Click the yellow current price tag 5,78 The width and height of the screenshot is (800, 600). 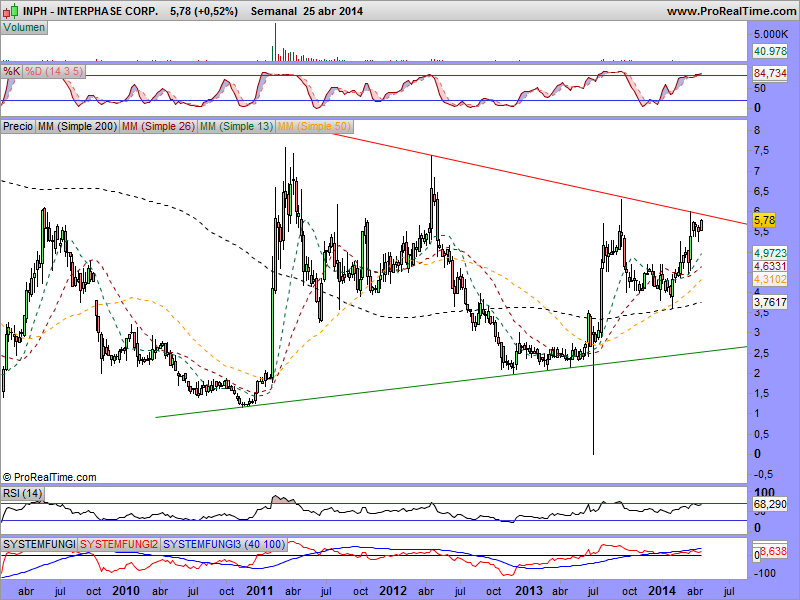click(764, 220)
